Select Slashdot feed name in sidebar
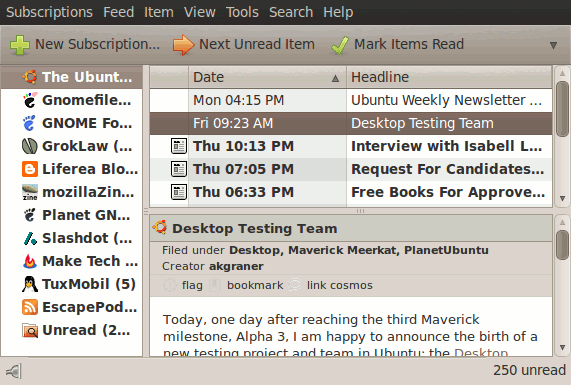Image resolution: width=571 pixels, height=385 pixels. click(87, 238)
